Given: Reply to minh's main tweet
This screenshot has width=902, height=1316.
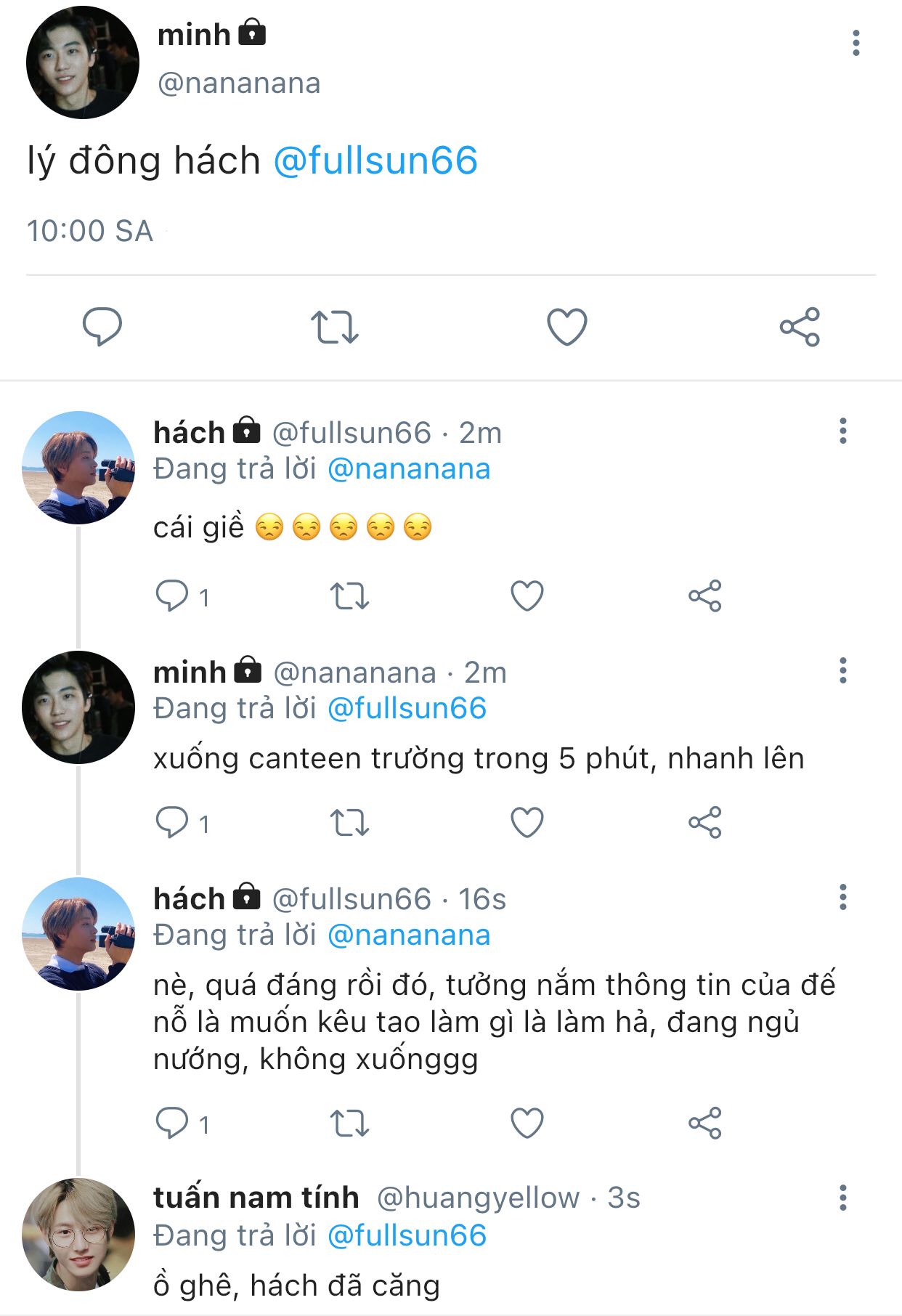Looking at the screenshot, I should click(x=102, y=326).
